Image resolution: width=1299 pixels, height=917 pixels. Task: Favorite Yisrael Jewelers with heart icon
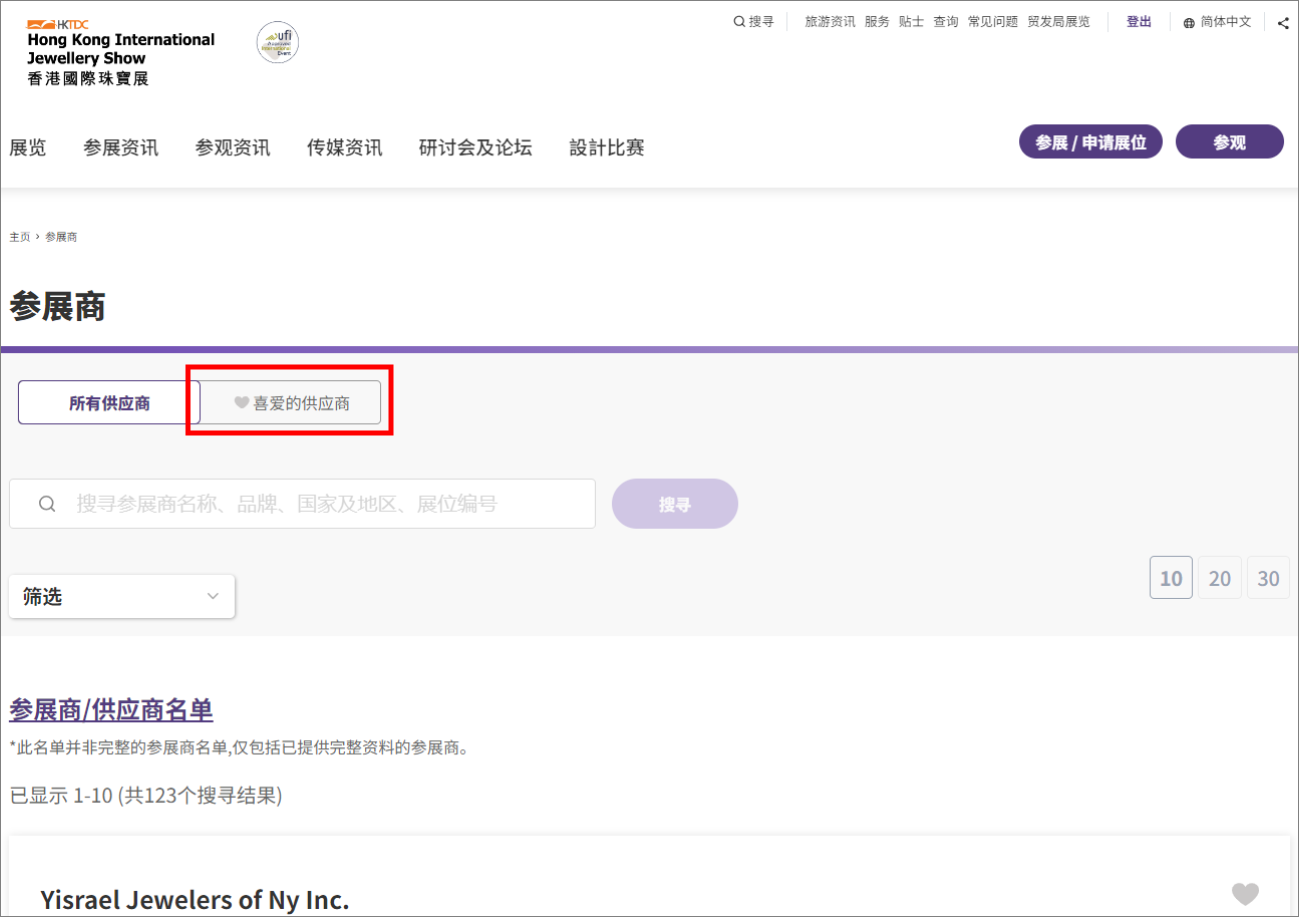tap(1245, 893)
